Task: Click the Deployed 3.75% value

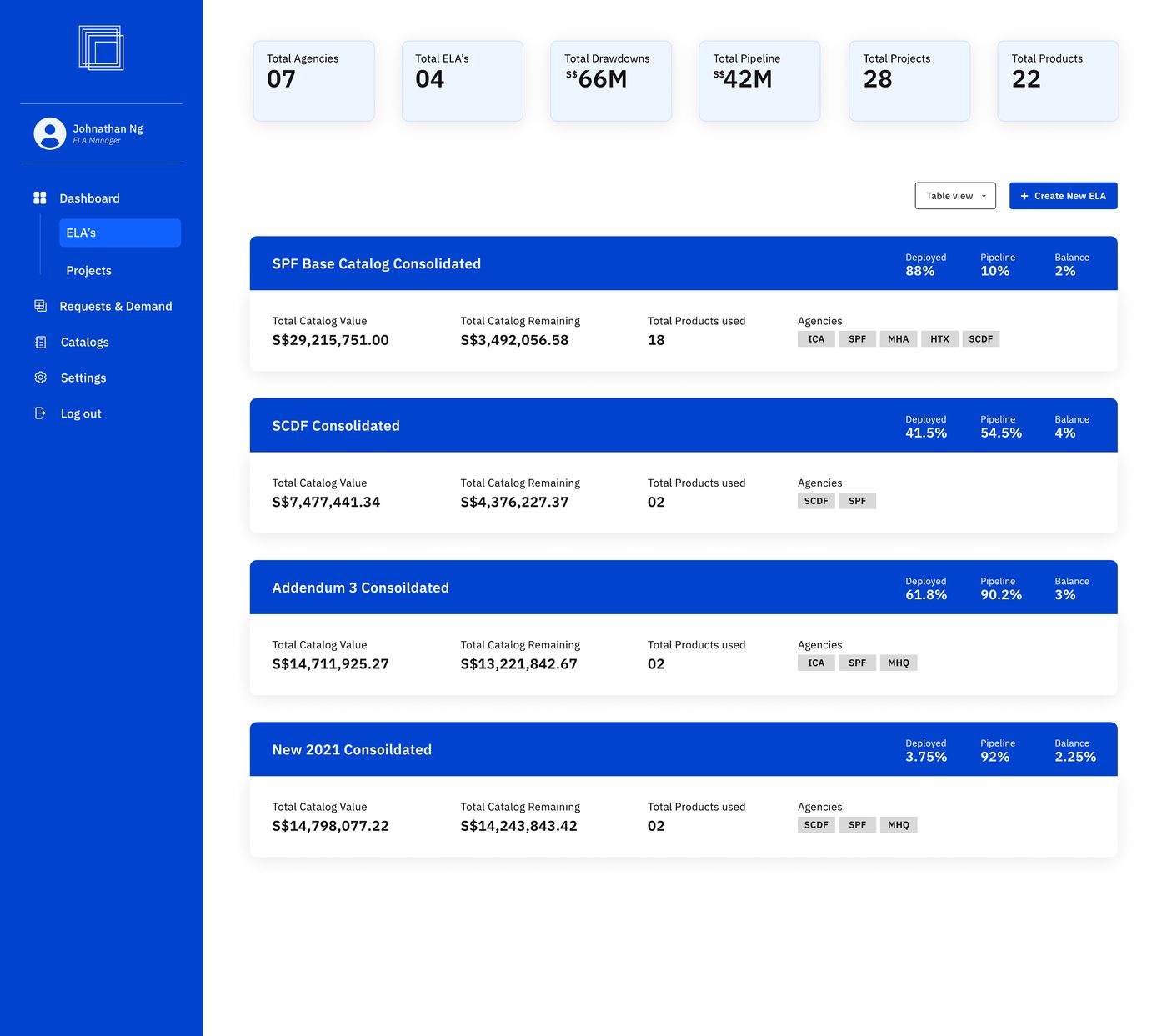Action: pyautogui.click(x=926, y=757)
